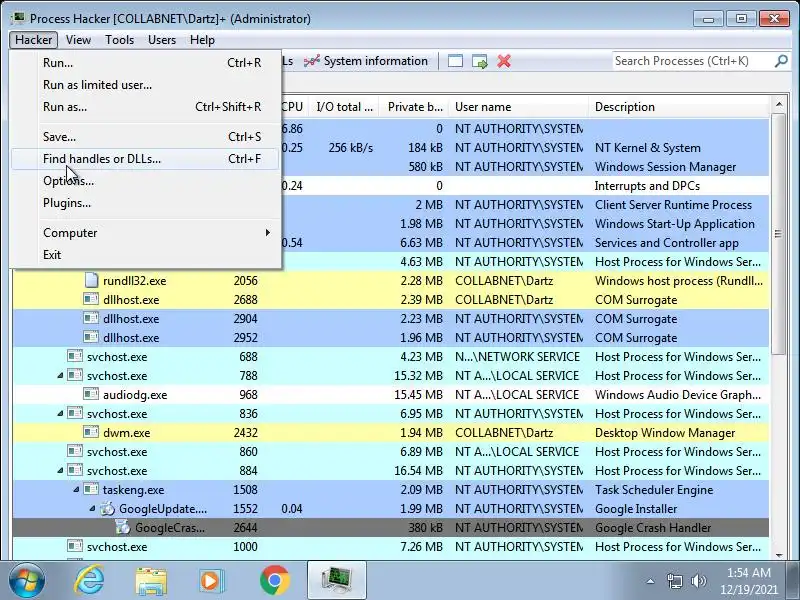Click the vertical scrollbar thumb
Image resolution: width=800 pixels, height=600 pixels.
coord(779,234)
